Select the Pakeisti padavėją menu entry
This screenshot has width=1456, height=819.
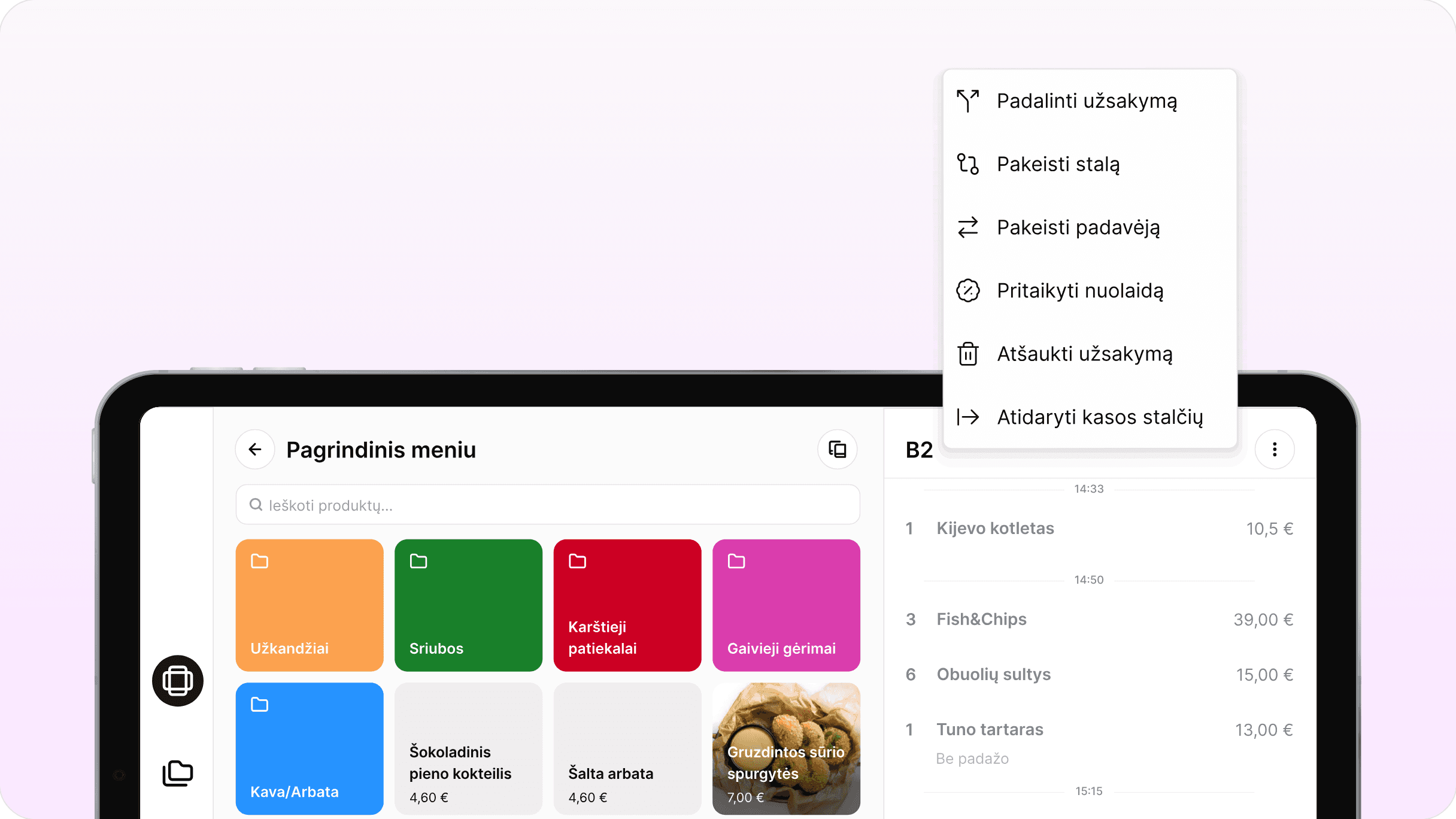click(1090, 227)
